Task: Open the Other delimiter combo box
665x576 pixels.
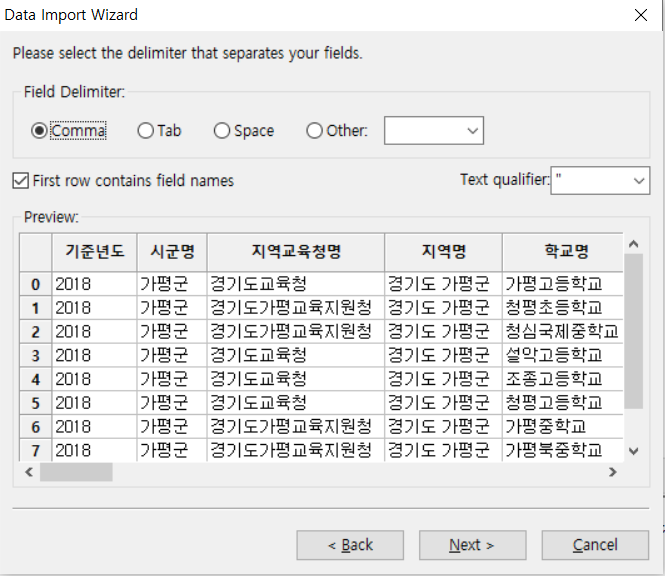Action: [x=433, y=131]
